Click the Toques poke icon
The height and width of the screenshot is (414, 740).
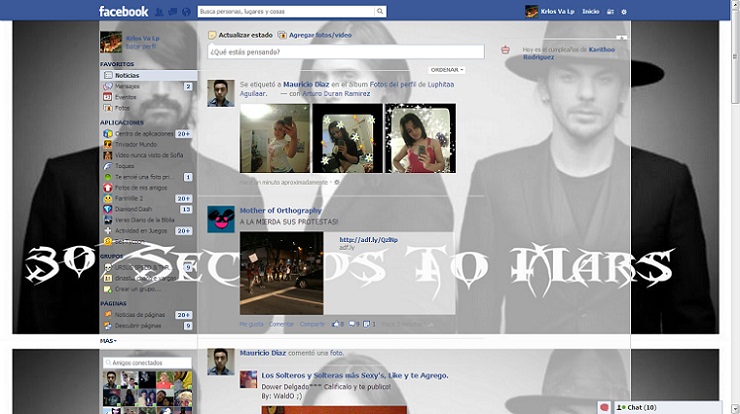108,166
